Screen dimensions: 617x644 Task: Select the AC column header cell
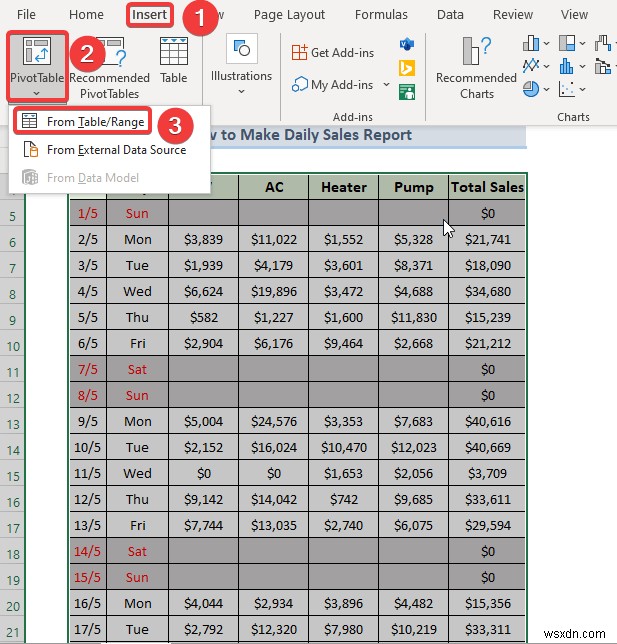[274, 187]
